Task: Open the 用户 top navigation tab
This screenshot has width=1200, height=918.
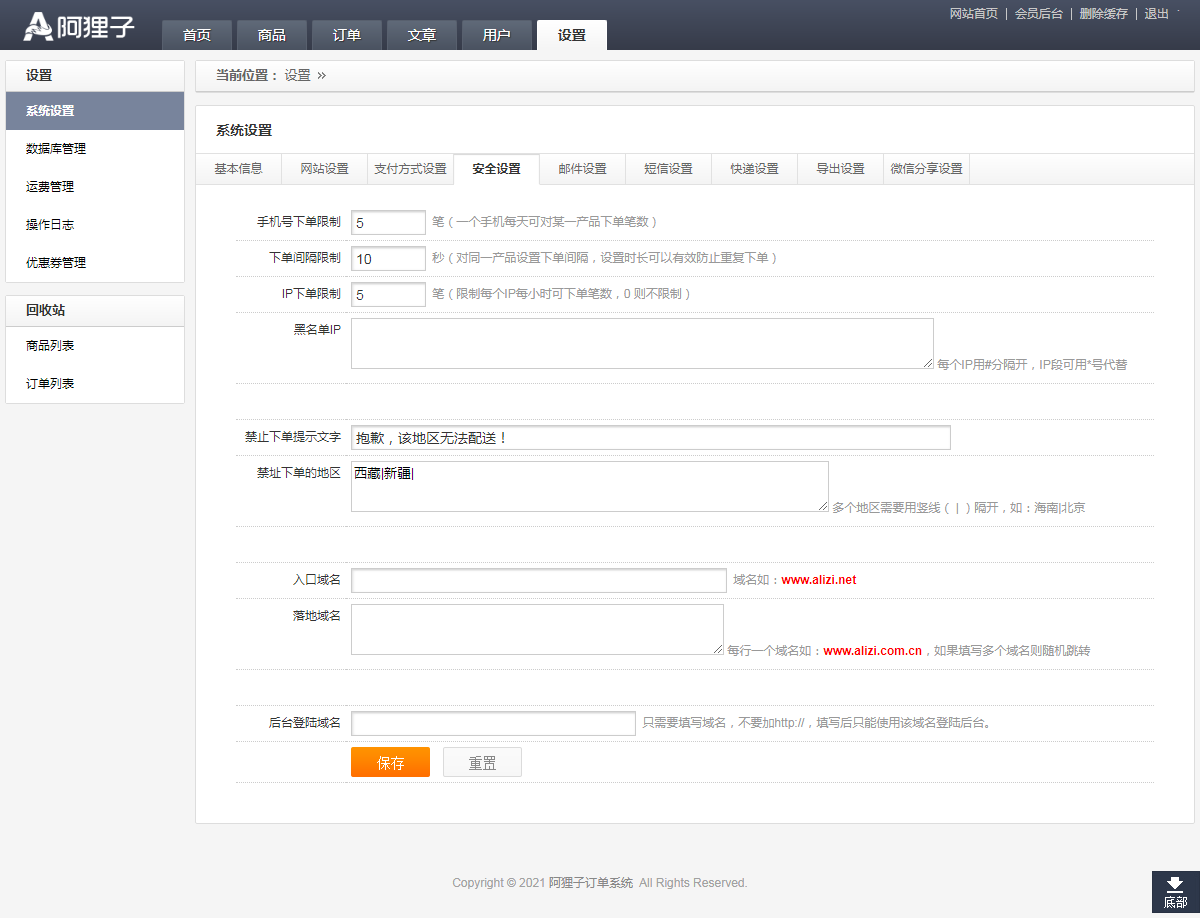Action: 496,35
